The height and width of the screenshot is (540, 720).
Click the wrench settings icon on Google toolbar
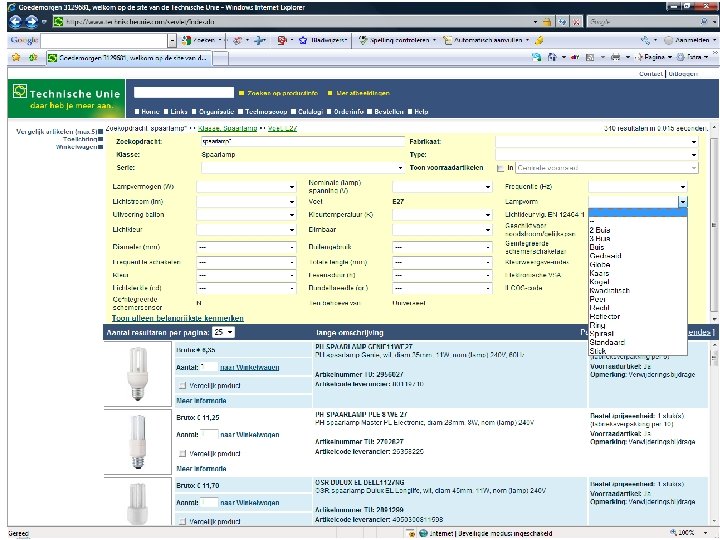click(646, 40)
